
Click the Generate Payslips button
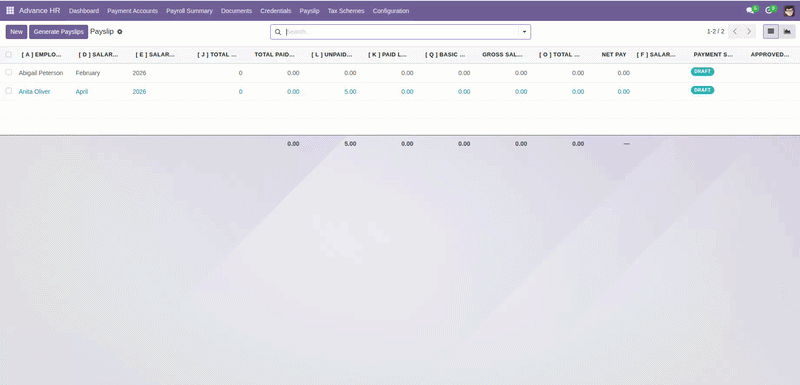pos(59,32)
